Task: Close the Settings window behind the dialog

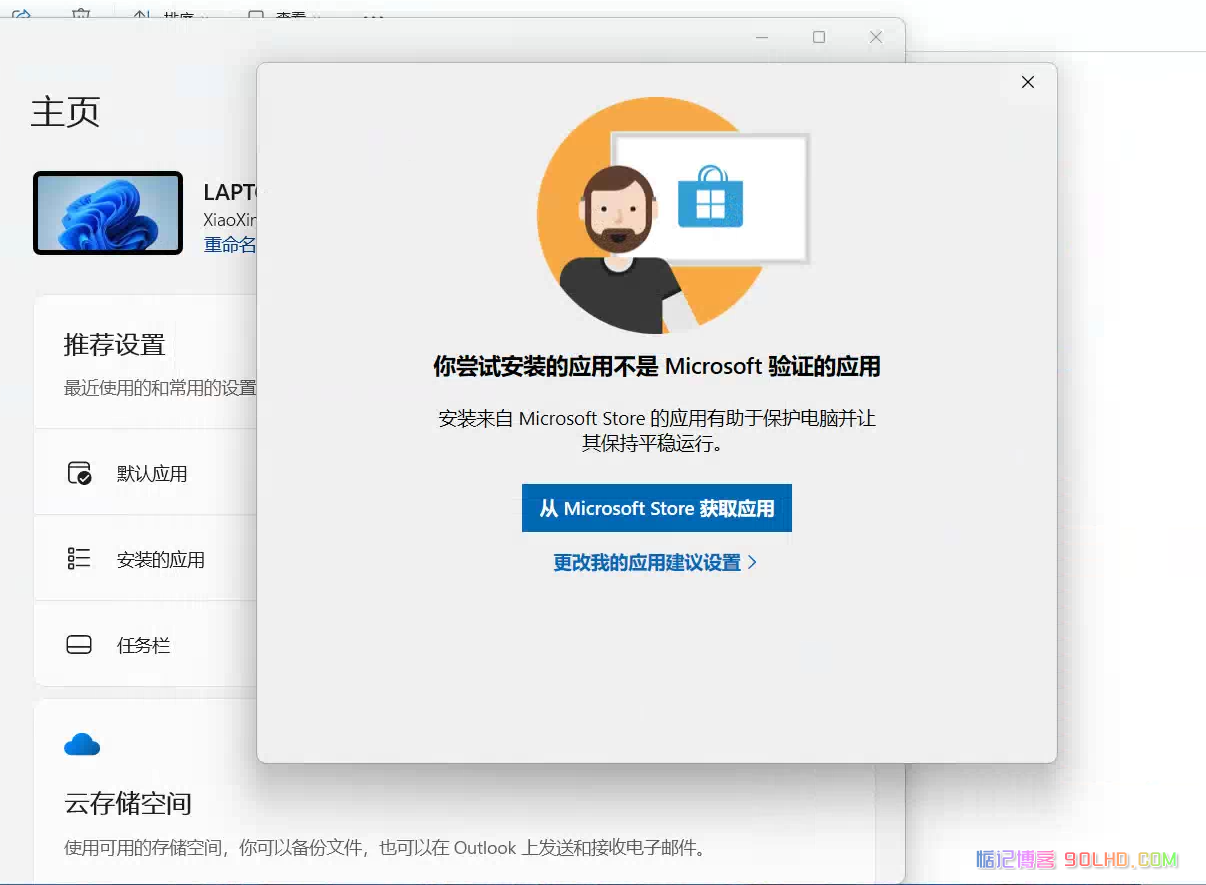Action: point(876,37)
